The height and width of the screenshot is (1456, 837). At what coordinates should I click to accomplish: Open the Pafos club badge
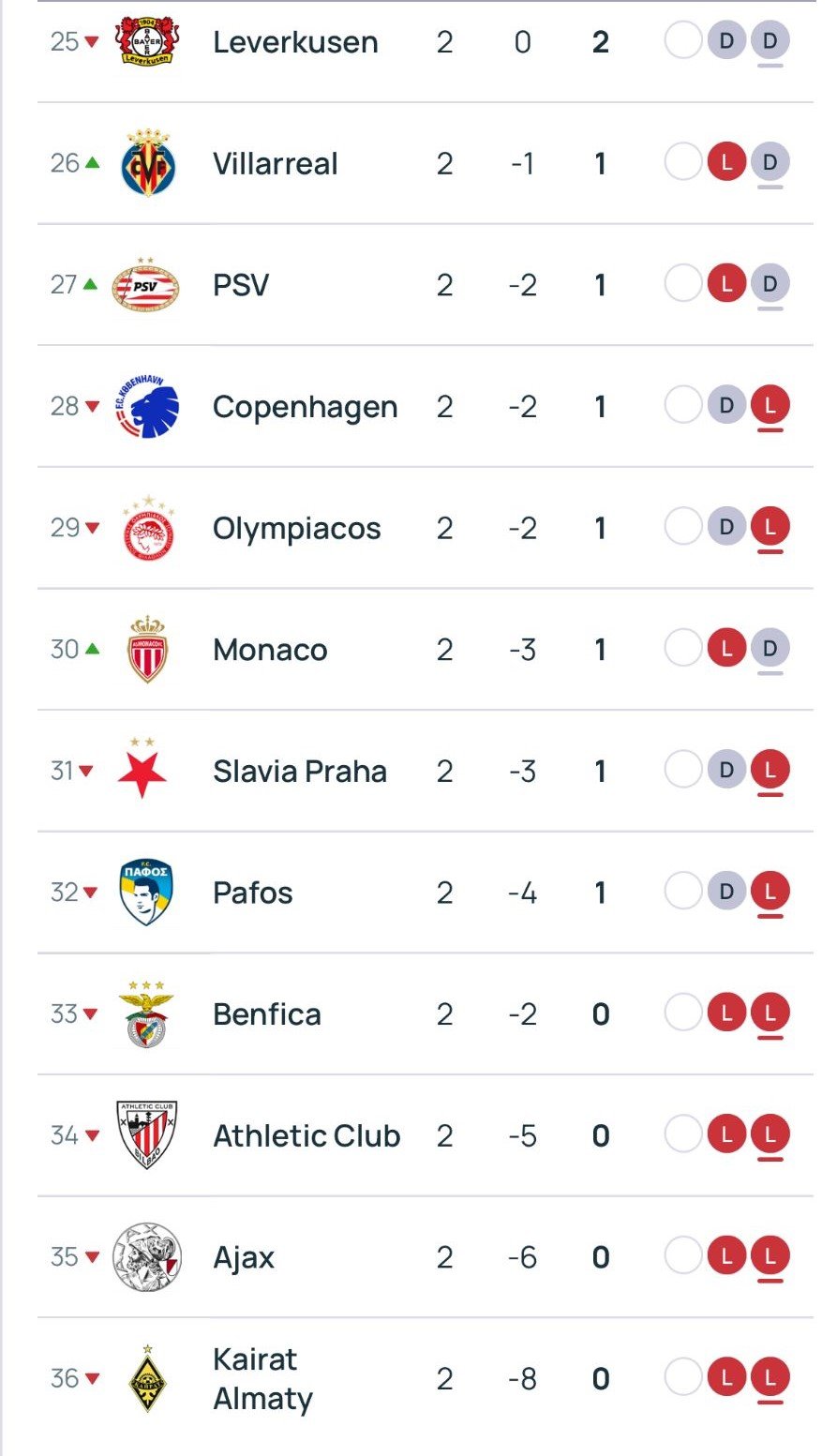(x=147, y=893)
